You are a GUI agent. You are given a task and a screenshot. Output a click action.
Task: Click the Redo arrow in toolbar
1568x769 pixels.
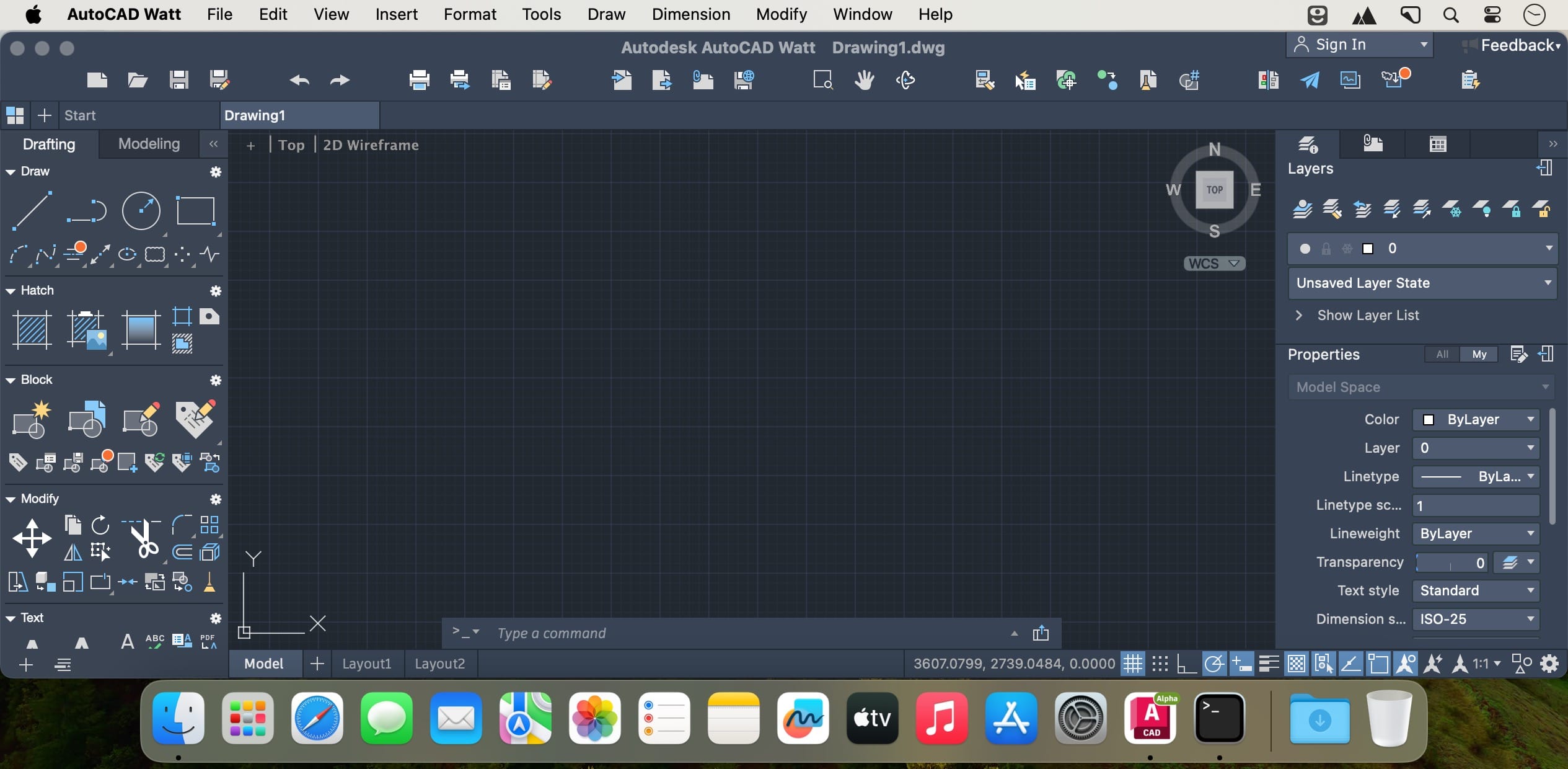click(340, 80)
